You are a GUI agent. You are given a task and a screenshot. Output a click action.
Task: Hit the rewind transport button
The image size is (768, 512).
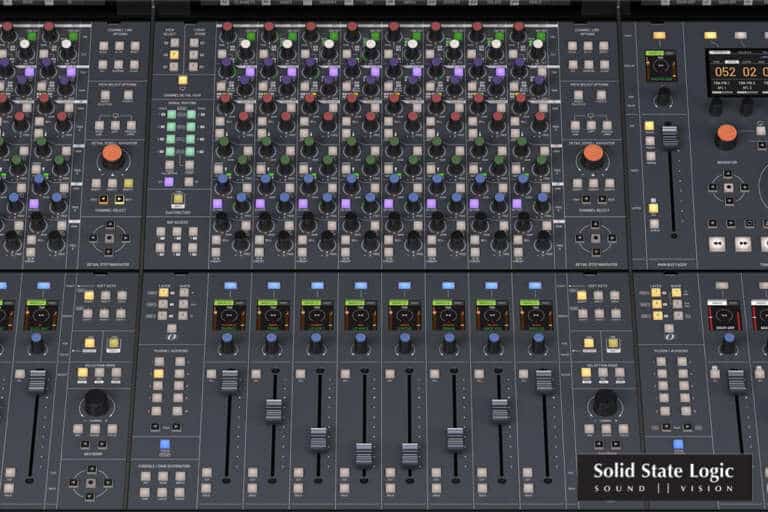tap(717, 244)
